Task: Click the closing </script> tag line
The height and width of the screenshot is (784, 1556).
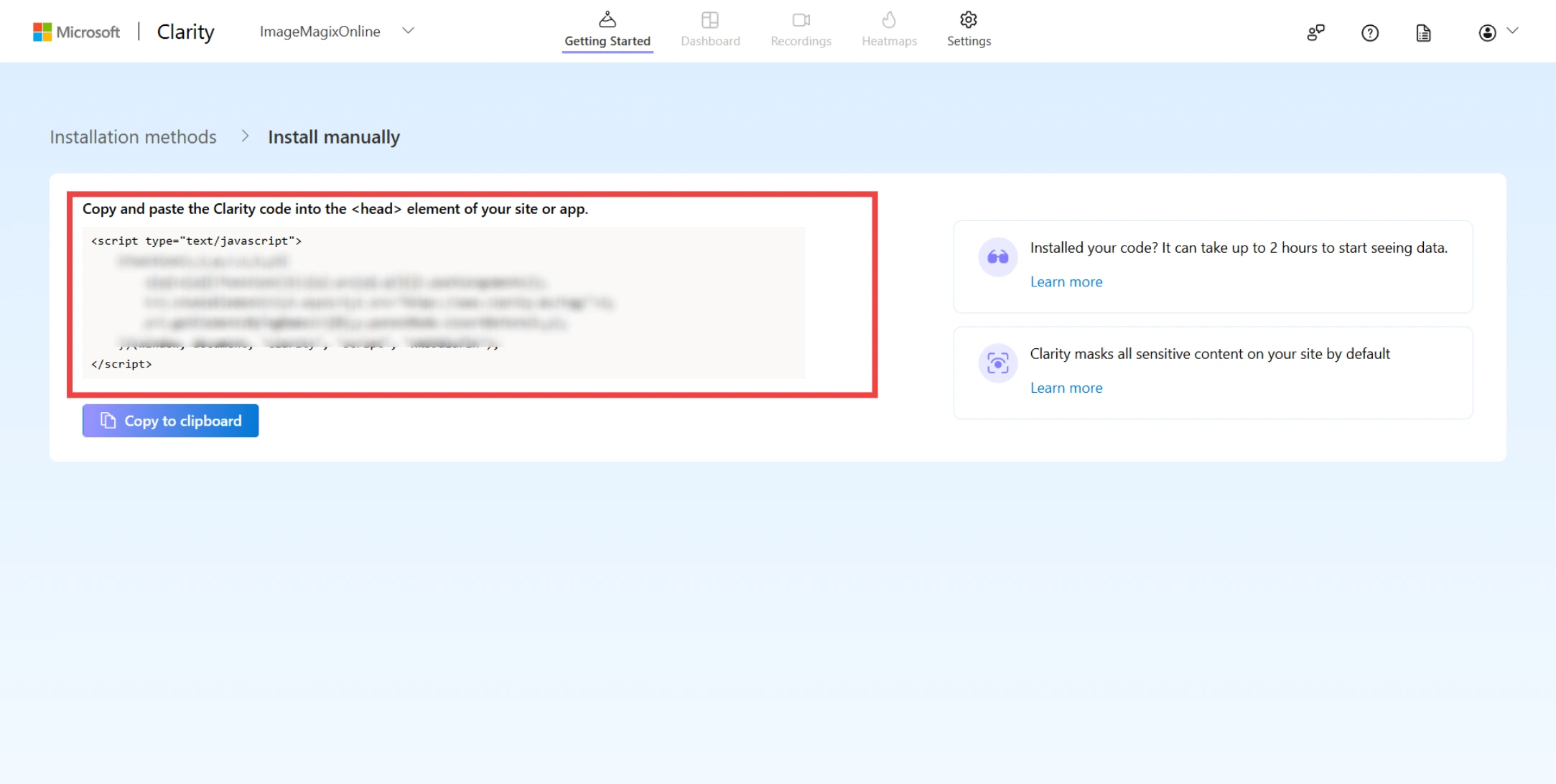Action: click(121, 364)
